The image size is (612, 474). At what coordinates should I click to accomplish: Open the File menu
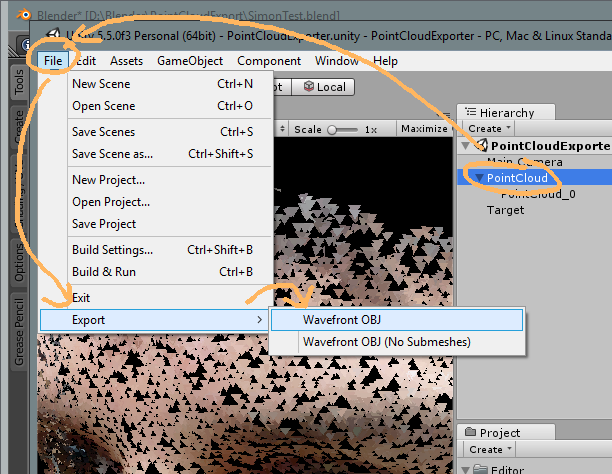pos(53,61)
